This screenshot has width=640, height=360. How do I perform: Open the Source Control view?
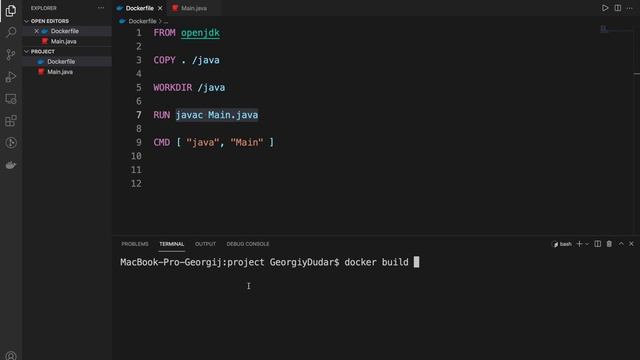click(11, 54)
